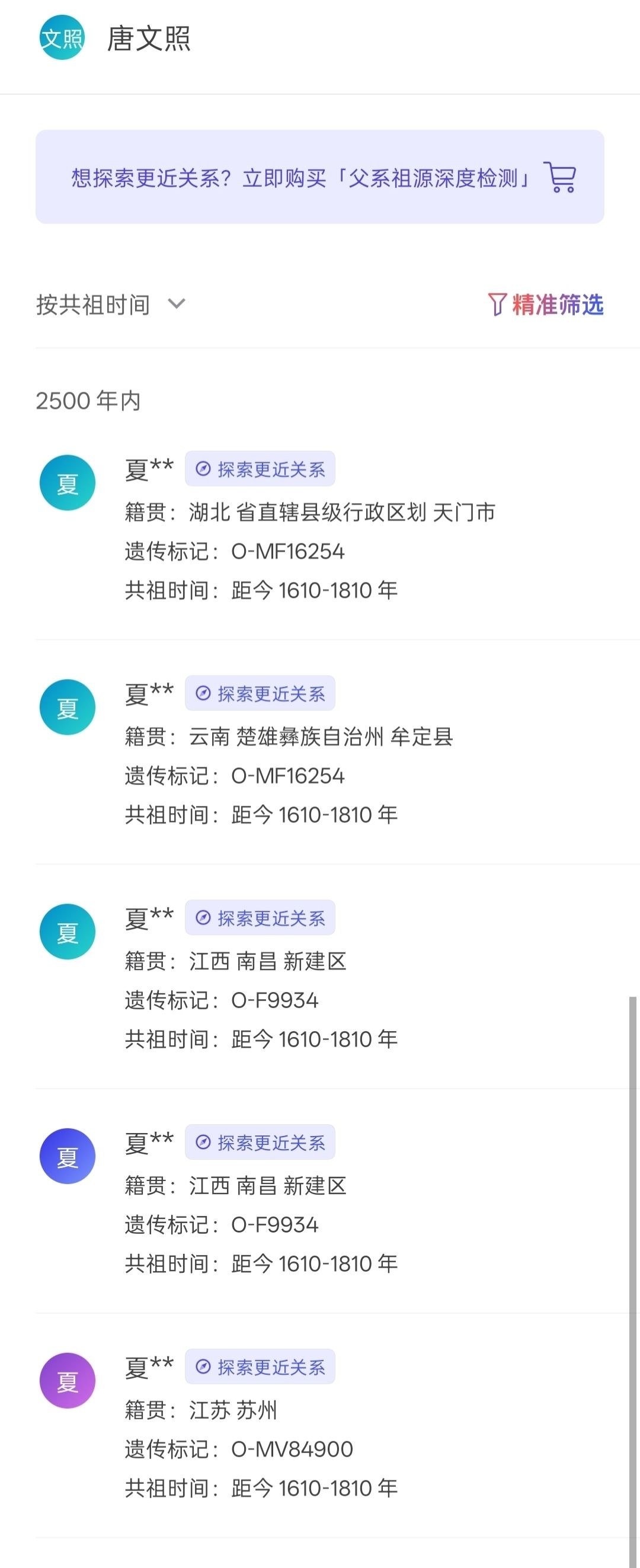Click the chevron next to 按共祖时间
The image size is (640, 1568).
[177, 304]
